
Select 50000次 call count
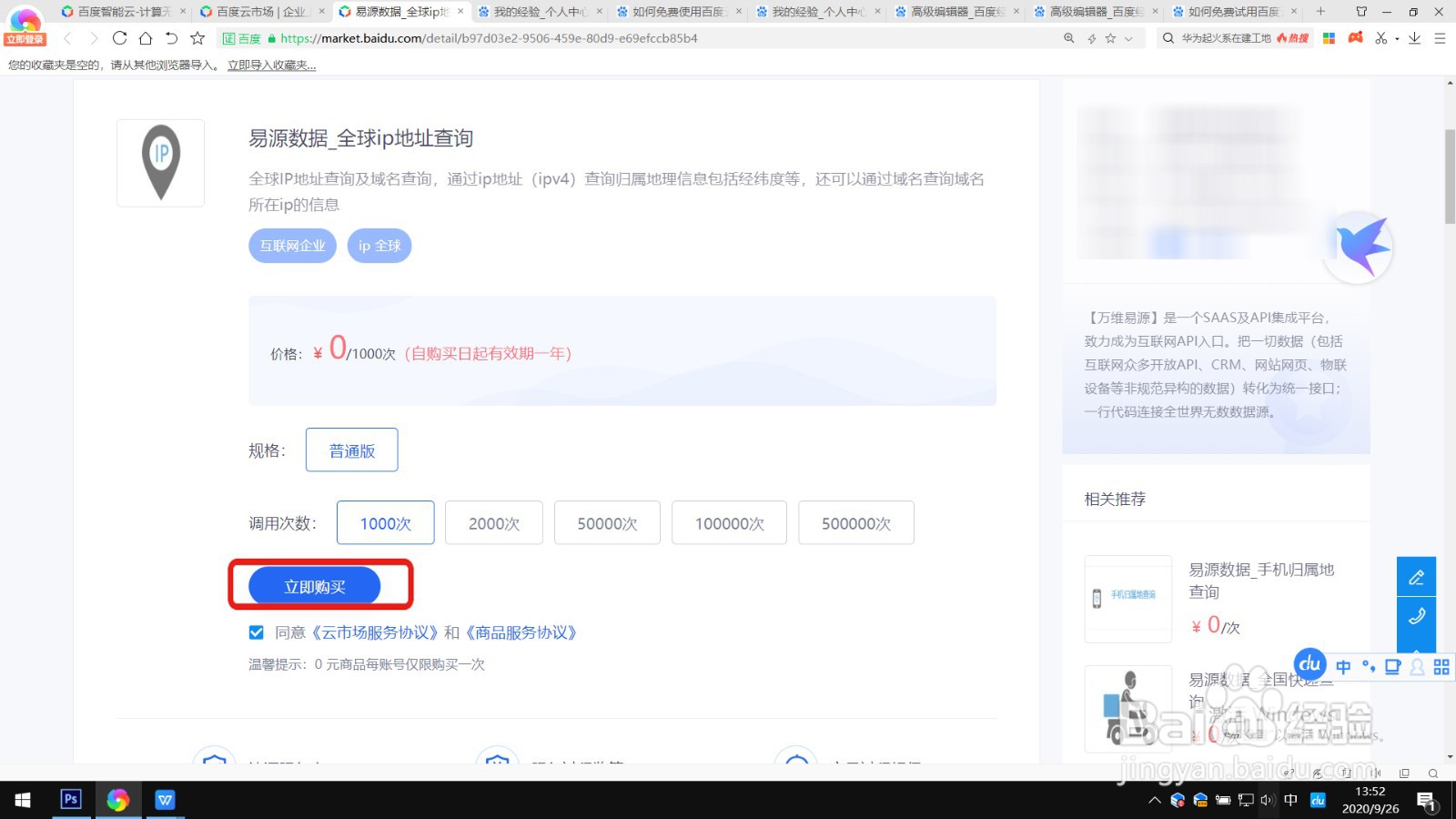coord(607,523)
